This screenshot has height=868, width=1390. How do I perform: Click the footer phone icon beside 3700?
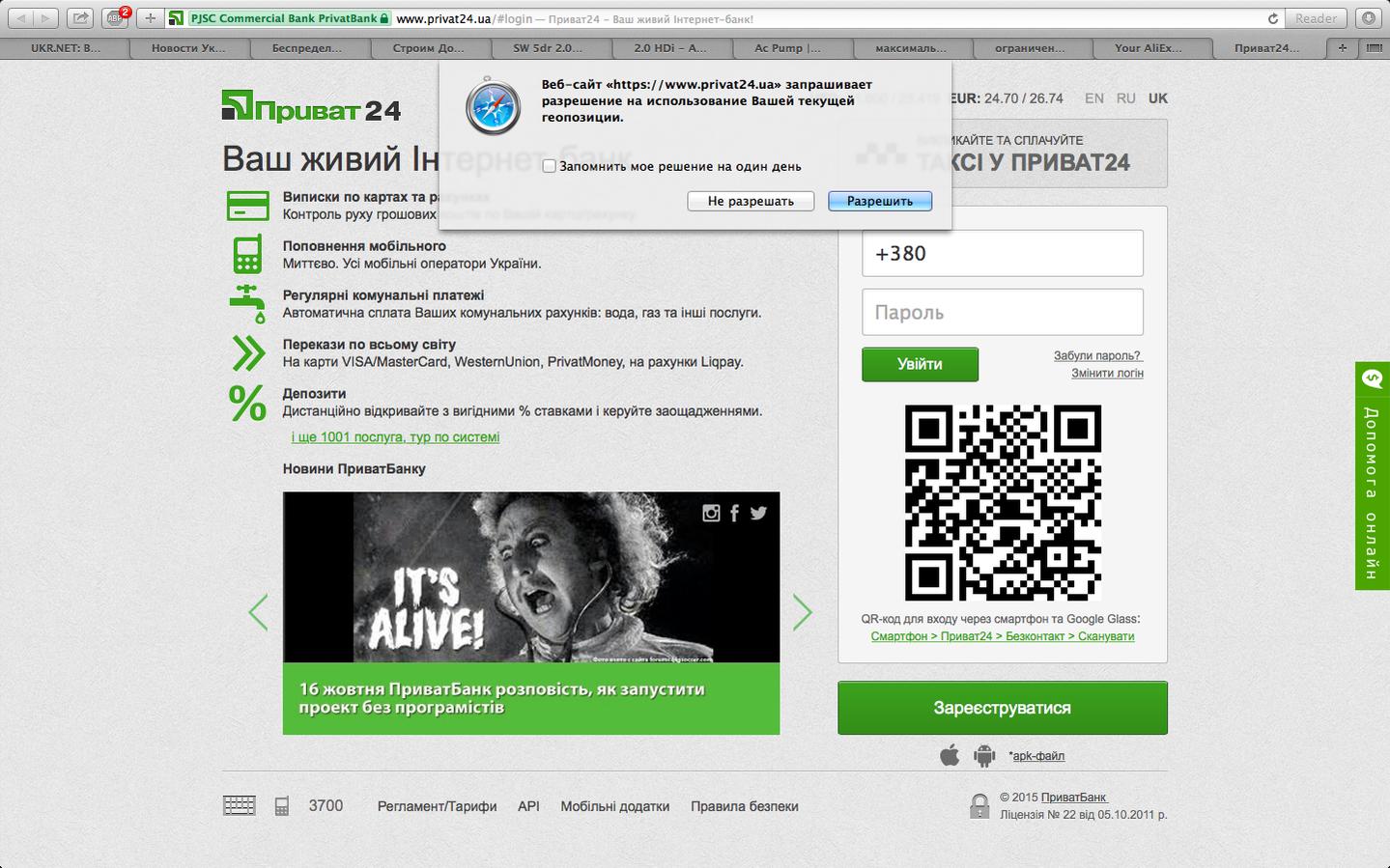(282, 805)
